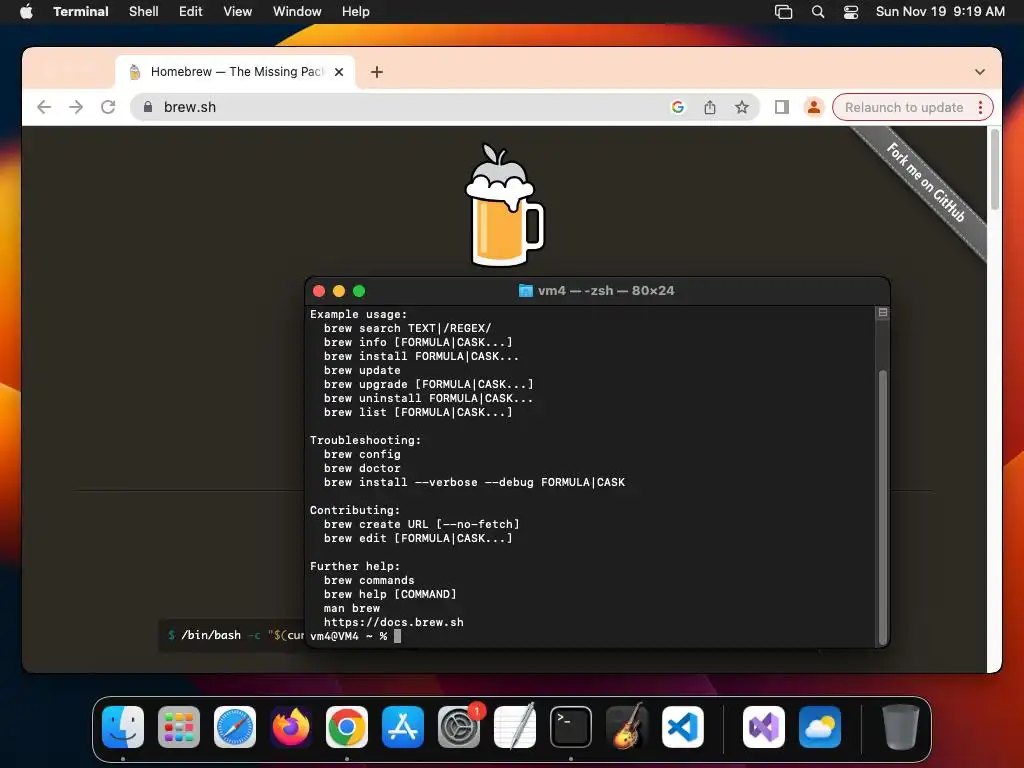This screenshot has width=1024, height=768.
Task: Click the Google icon in address bar
Action: pyautogui.click(x=678, y=107)
